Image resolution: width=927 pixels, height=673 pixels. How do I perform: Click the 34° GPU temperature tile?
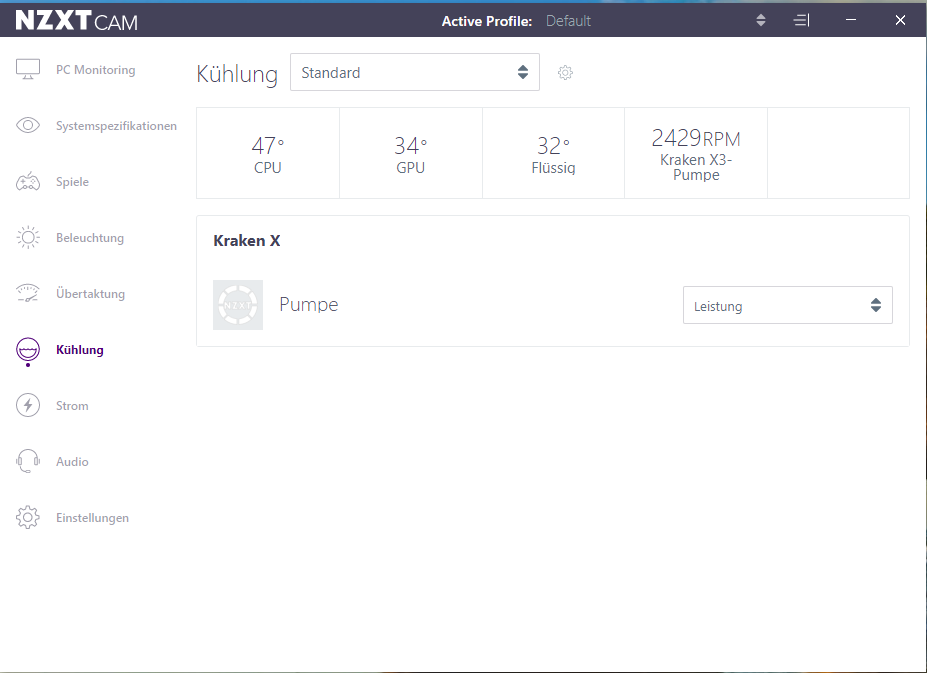[x=411, y=153]
